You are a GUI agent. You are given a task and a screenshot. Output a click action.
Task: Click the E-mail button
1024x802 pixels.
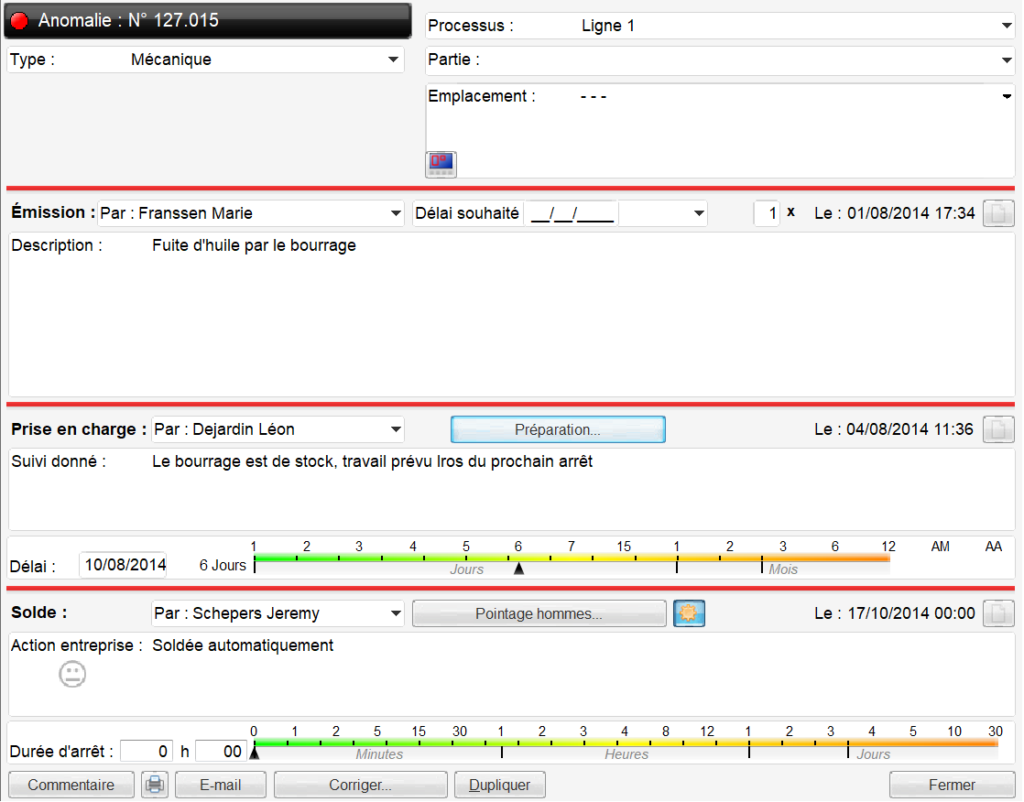coord(220,784)
